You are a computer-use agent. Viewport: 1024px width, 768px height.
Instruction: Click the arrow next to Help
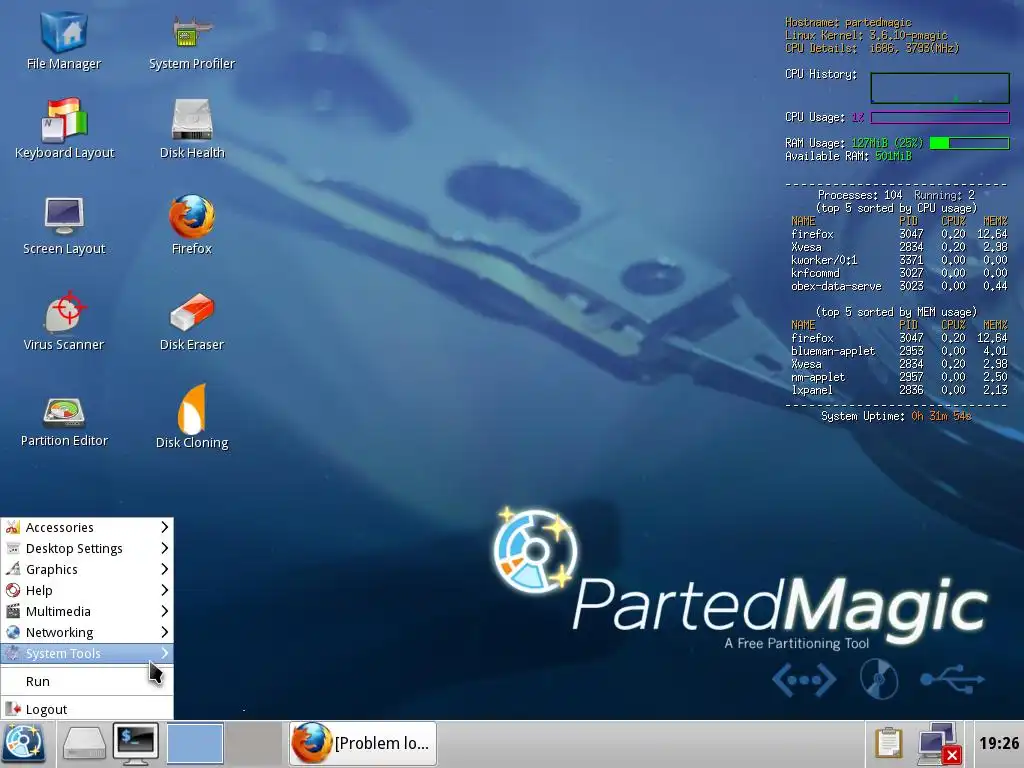point(165,590)
